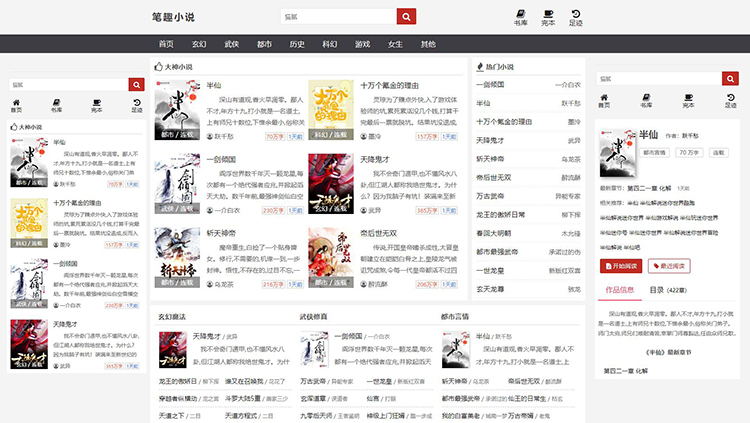Focus search field in left mobile preview

coord(69,85)
